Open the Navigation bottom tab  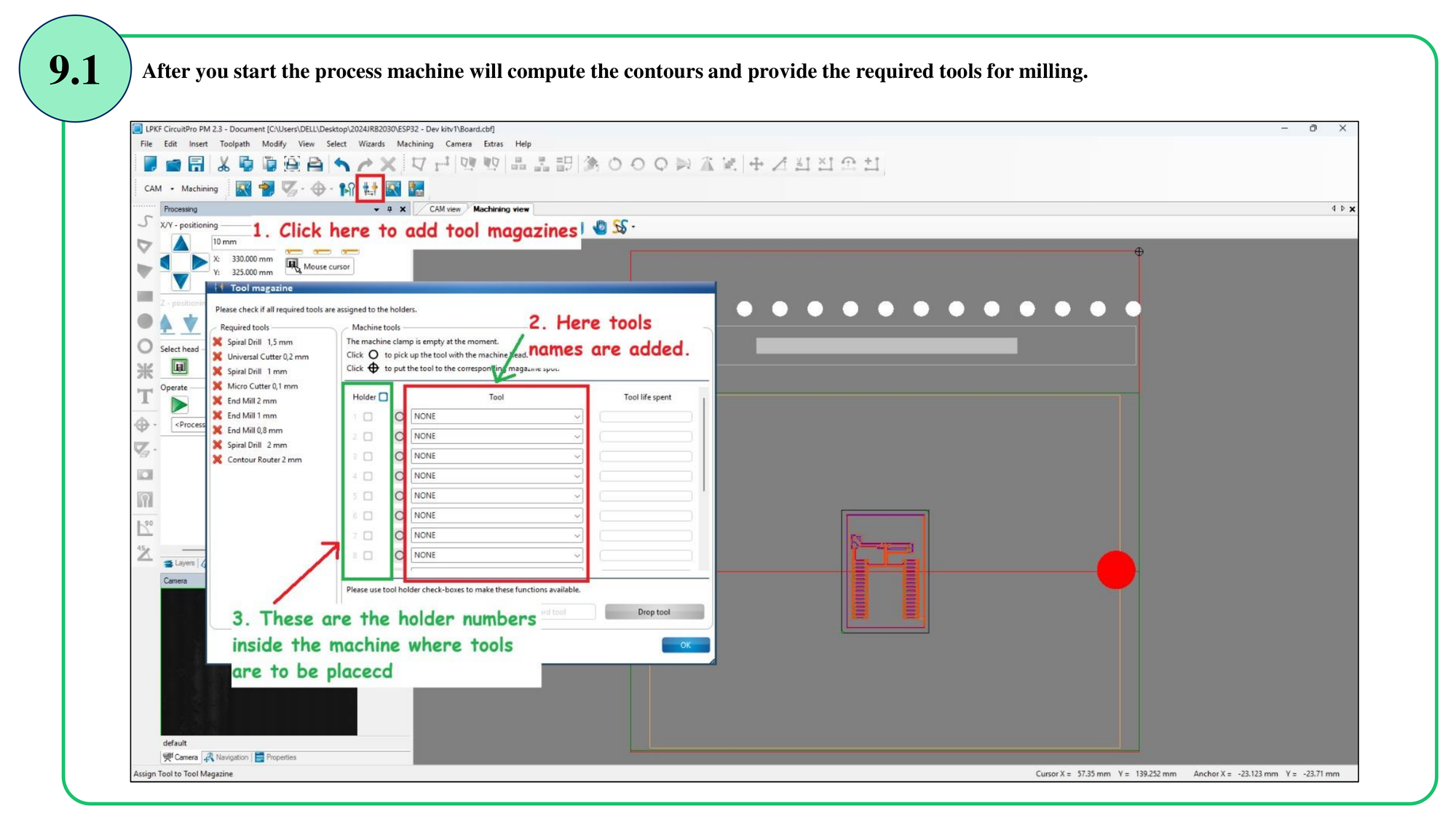point(226,757)
